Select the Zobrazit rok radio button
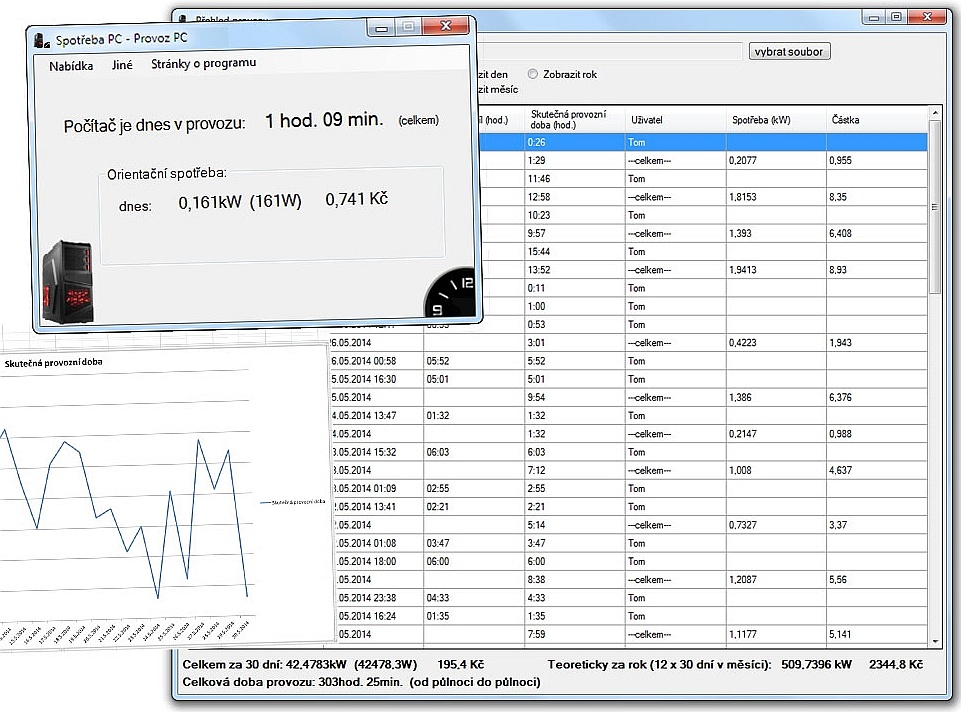Image resolution: width=961 pixels, height=712 pixels. click(x=533, y=74)
